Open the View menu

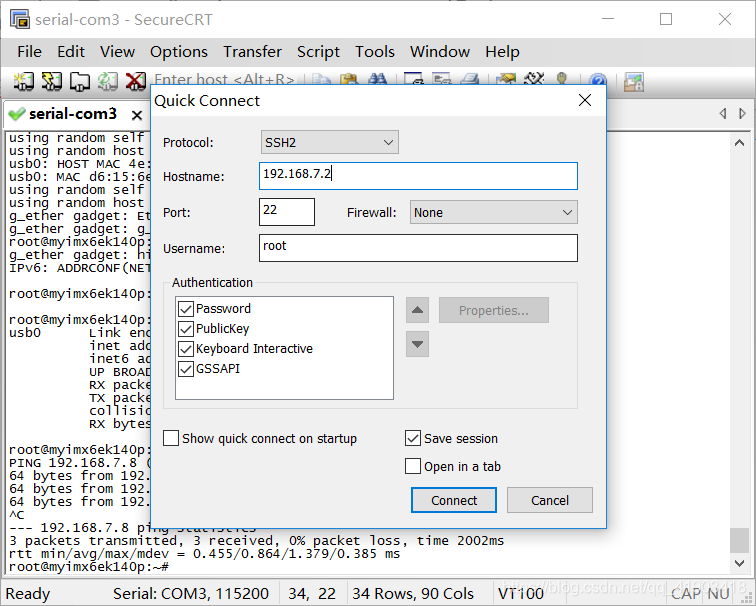(x=117, y=52)
